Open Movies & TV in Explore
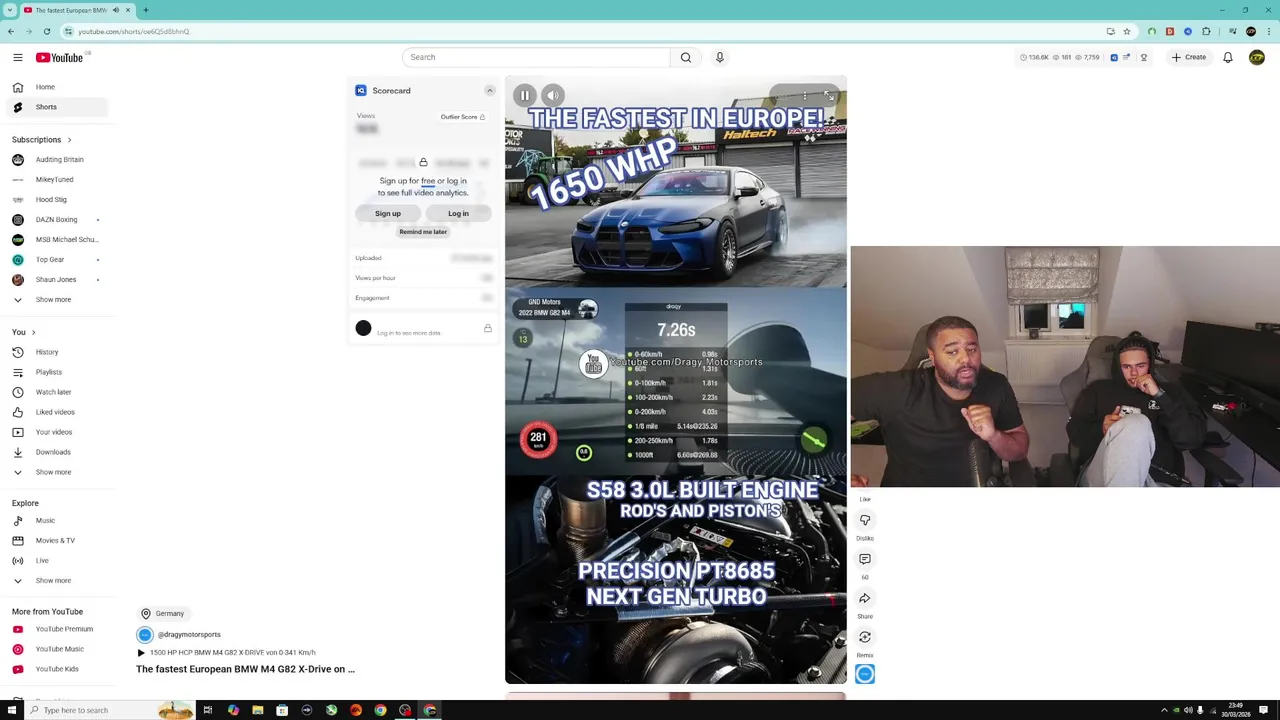The width and height of the screenshot is (1280, 720). (x=56, y=540)
